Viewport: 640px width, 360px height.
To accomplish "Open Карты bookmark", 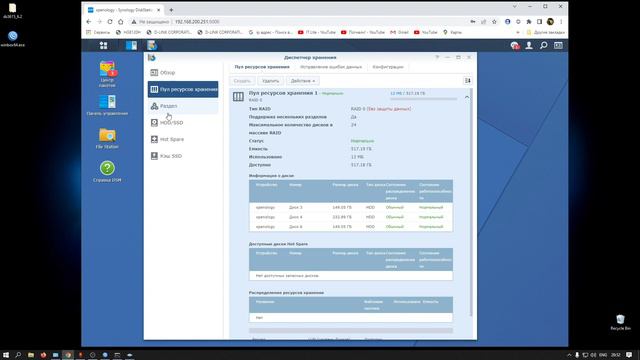I will pyautogui.click(x=452, y=32).
